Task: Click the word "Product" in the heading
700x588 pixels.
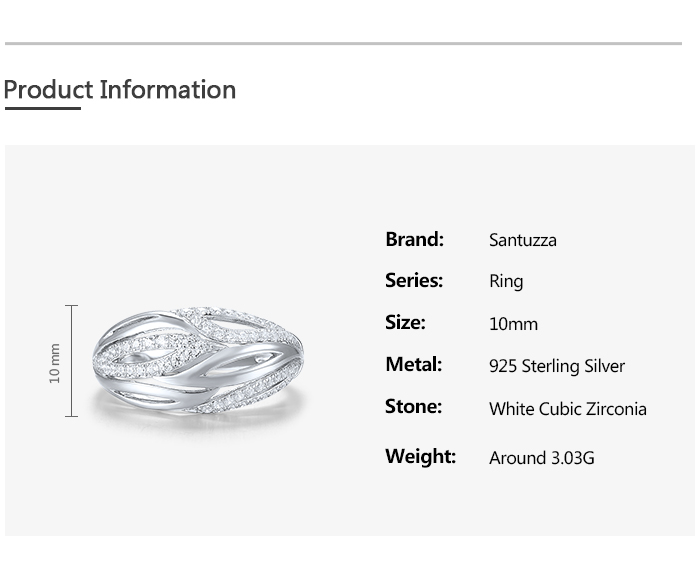Action: tap(48, 90)
